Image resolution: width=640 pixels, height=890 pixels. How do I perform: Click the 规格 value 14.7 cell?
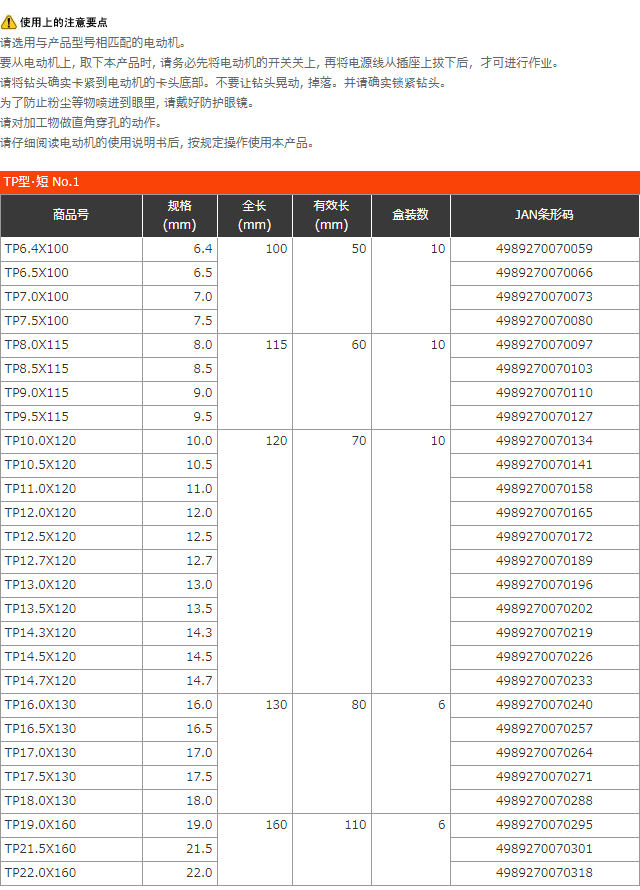pyautogui.click(x=199, y=681)
